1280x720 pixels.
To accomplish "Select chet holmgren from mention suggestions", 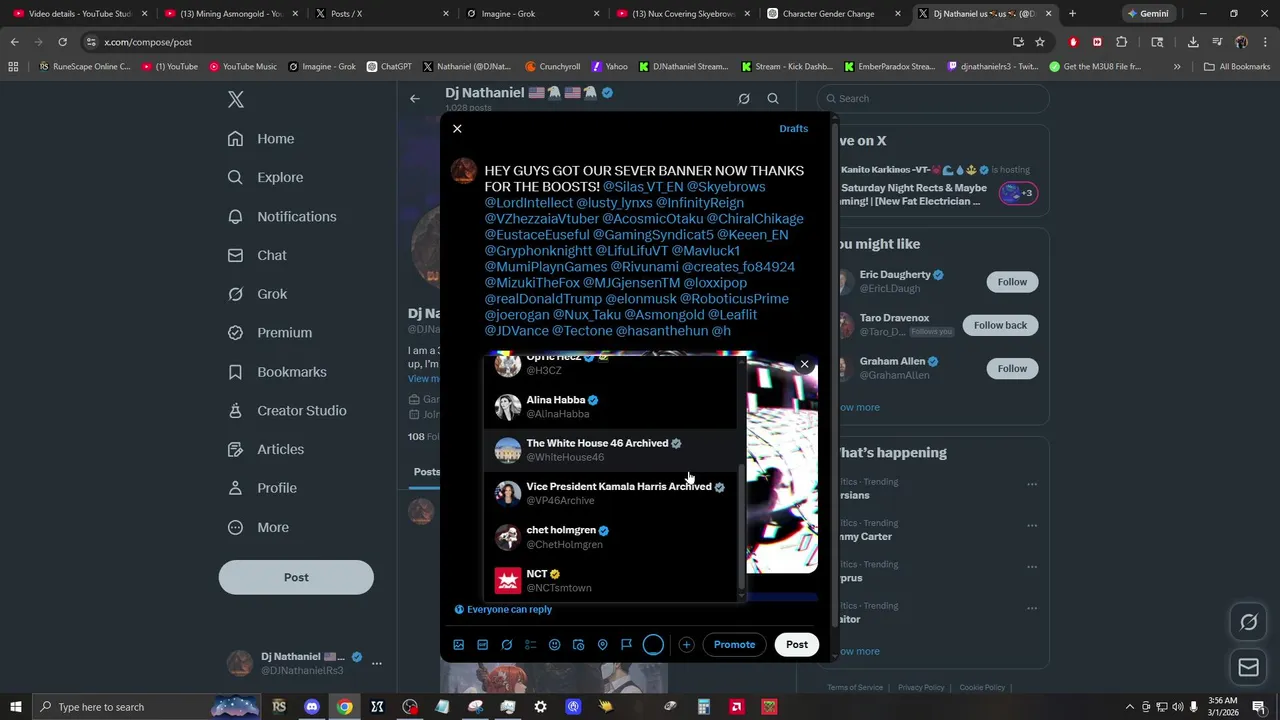I will tap(612, 537).
